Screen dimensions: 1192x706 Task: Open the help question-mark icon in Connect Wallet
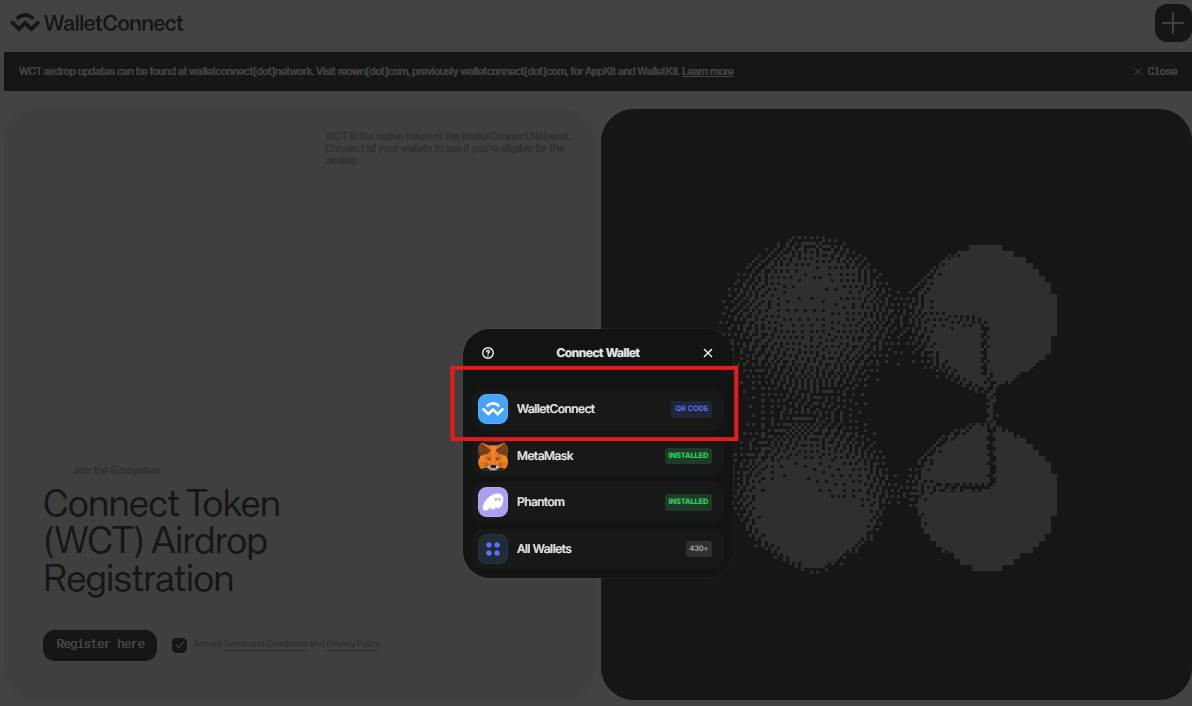pos(488,353)
